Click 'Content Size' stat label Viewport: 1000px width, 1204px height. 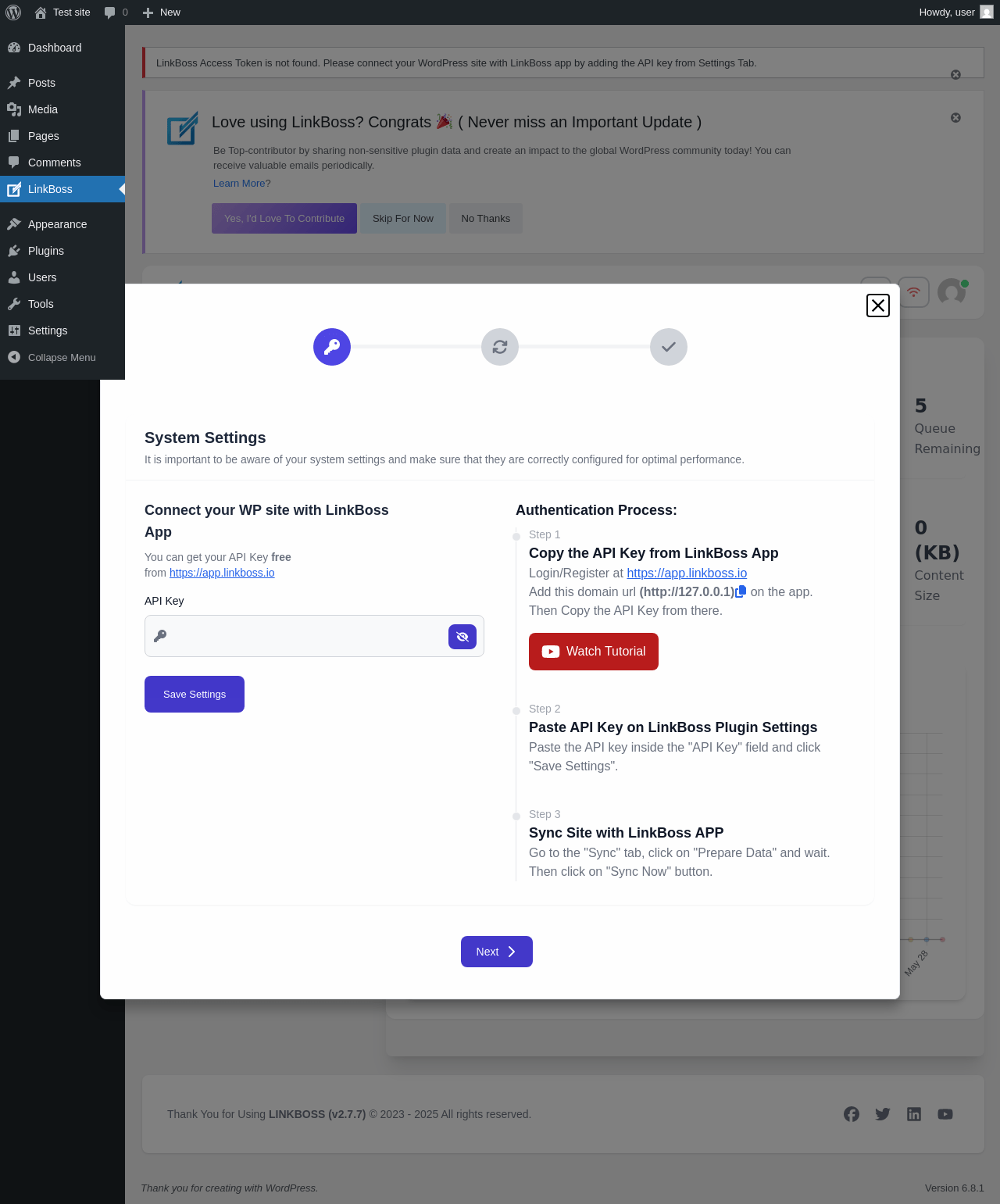939,585
